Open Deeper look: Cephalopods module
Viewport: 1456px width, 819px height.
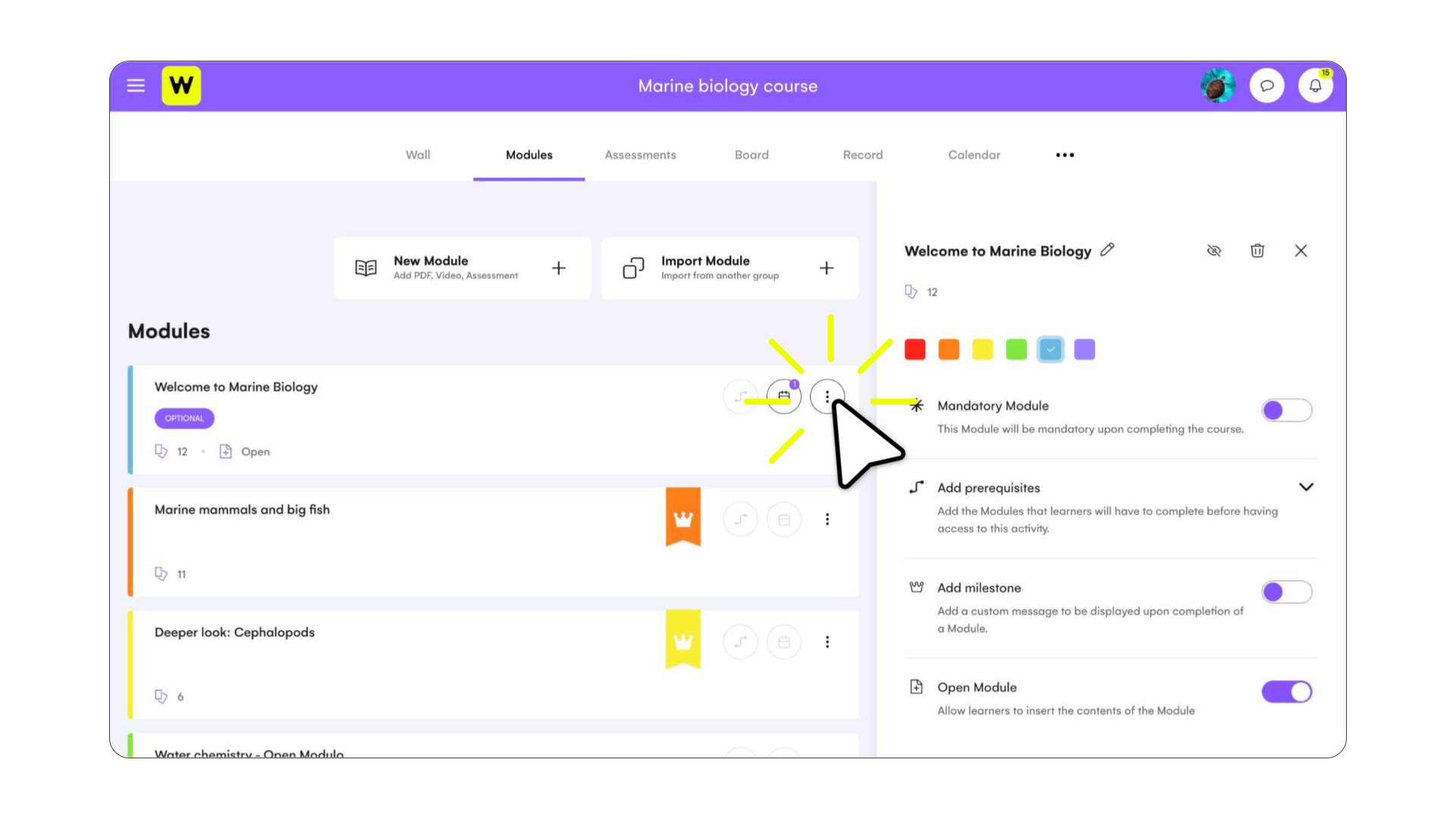[x=234, y=632]
